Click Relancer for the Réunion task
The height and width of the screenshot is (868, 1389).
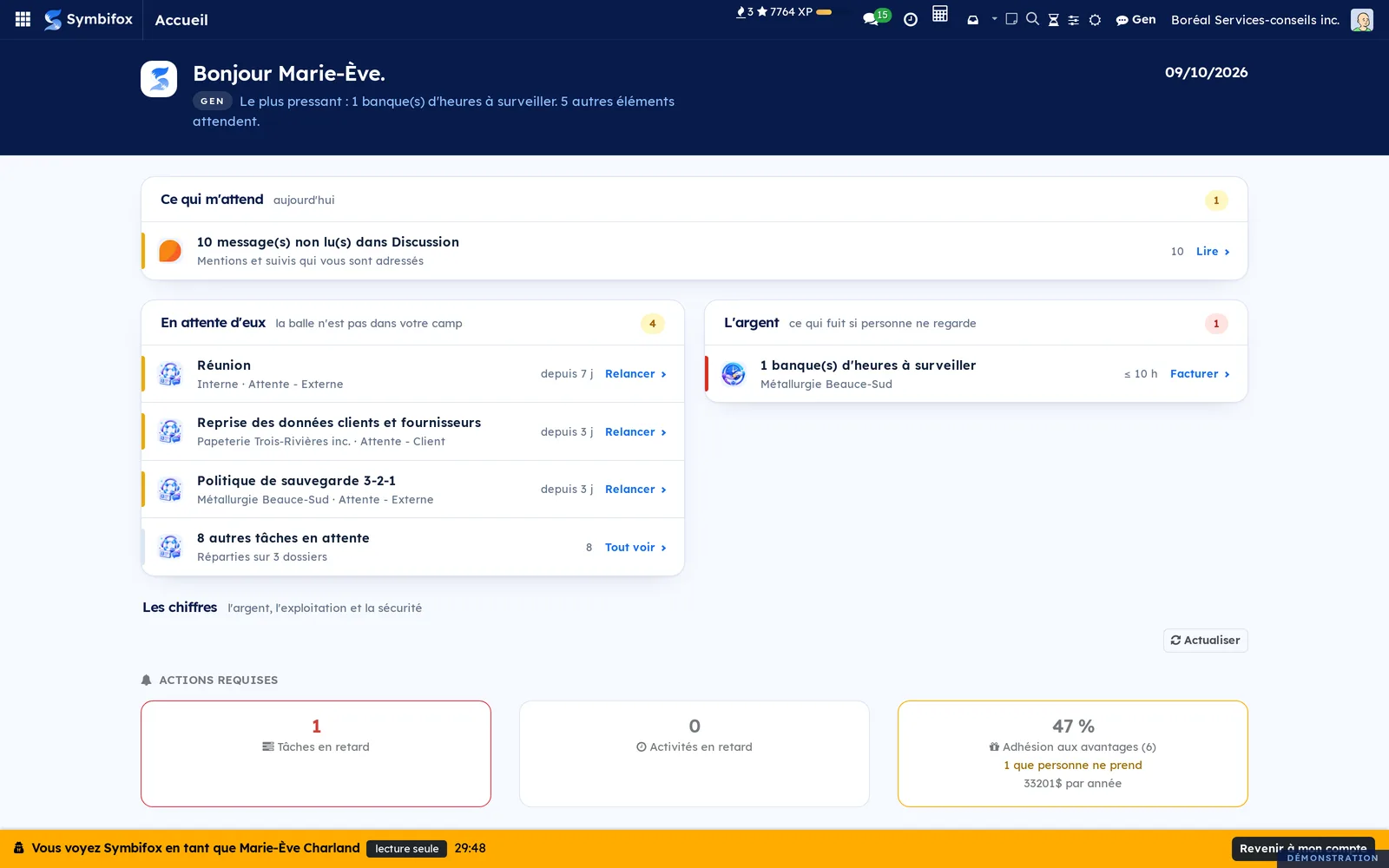pos(635,374)
